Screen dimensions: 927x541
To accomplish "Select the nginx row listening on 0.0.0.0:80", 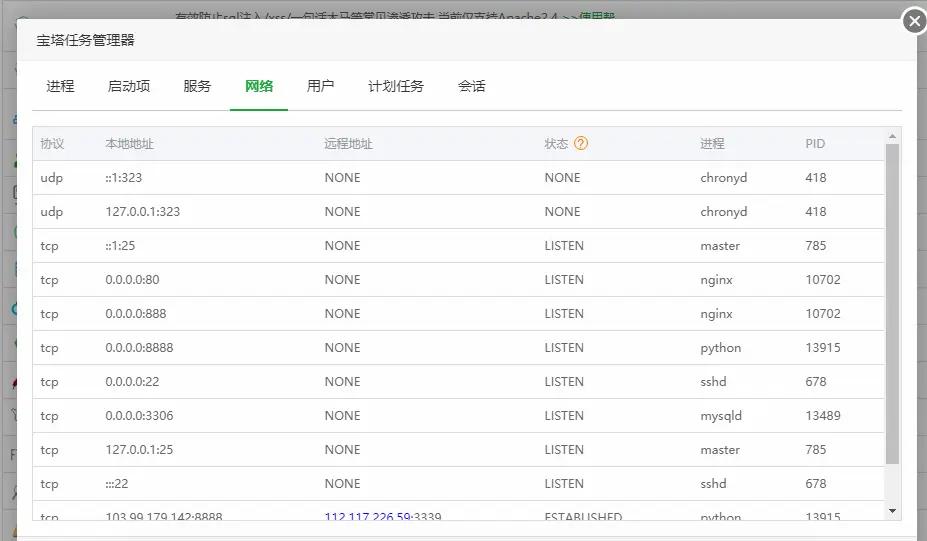I will click(x=458, y=280).
